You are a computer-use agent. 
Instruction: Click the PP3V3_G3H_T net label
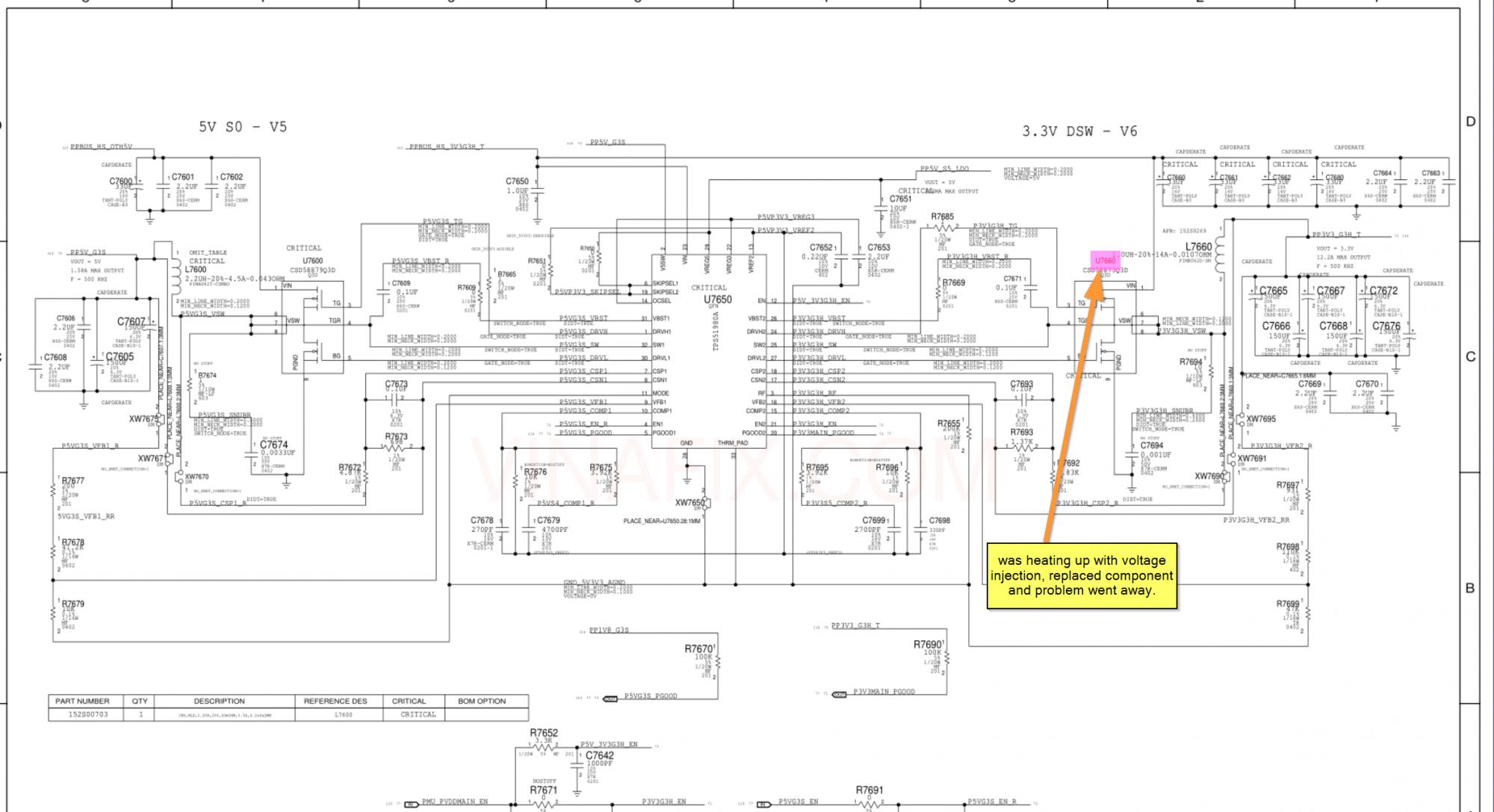click(x=1336, y=235)
